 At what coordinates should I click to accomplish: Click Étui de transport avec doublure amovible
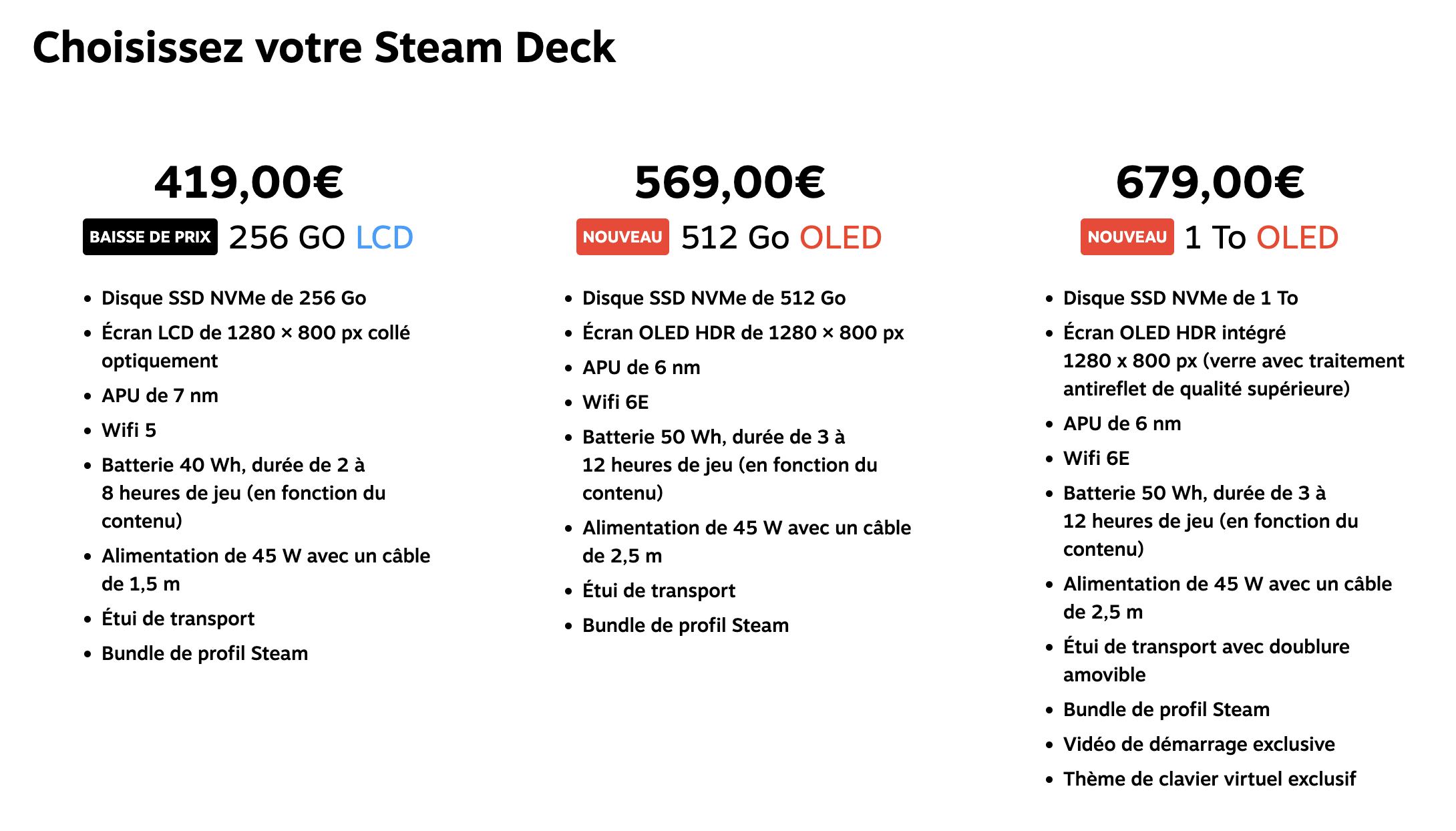(x=1206, y=661)
